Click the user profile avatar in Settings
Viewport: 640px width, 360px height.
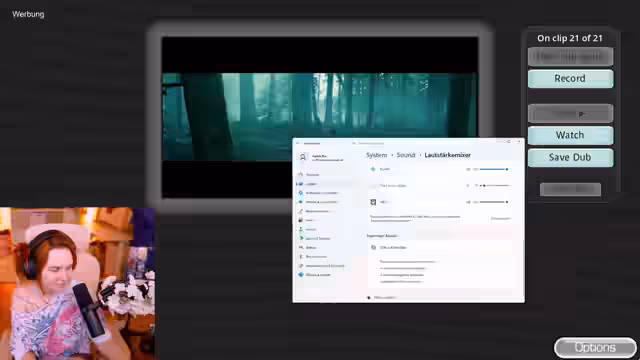point(303,157)
